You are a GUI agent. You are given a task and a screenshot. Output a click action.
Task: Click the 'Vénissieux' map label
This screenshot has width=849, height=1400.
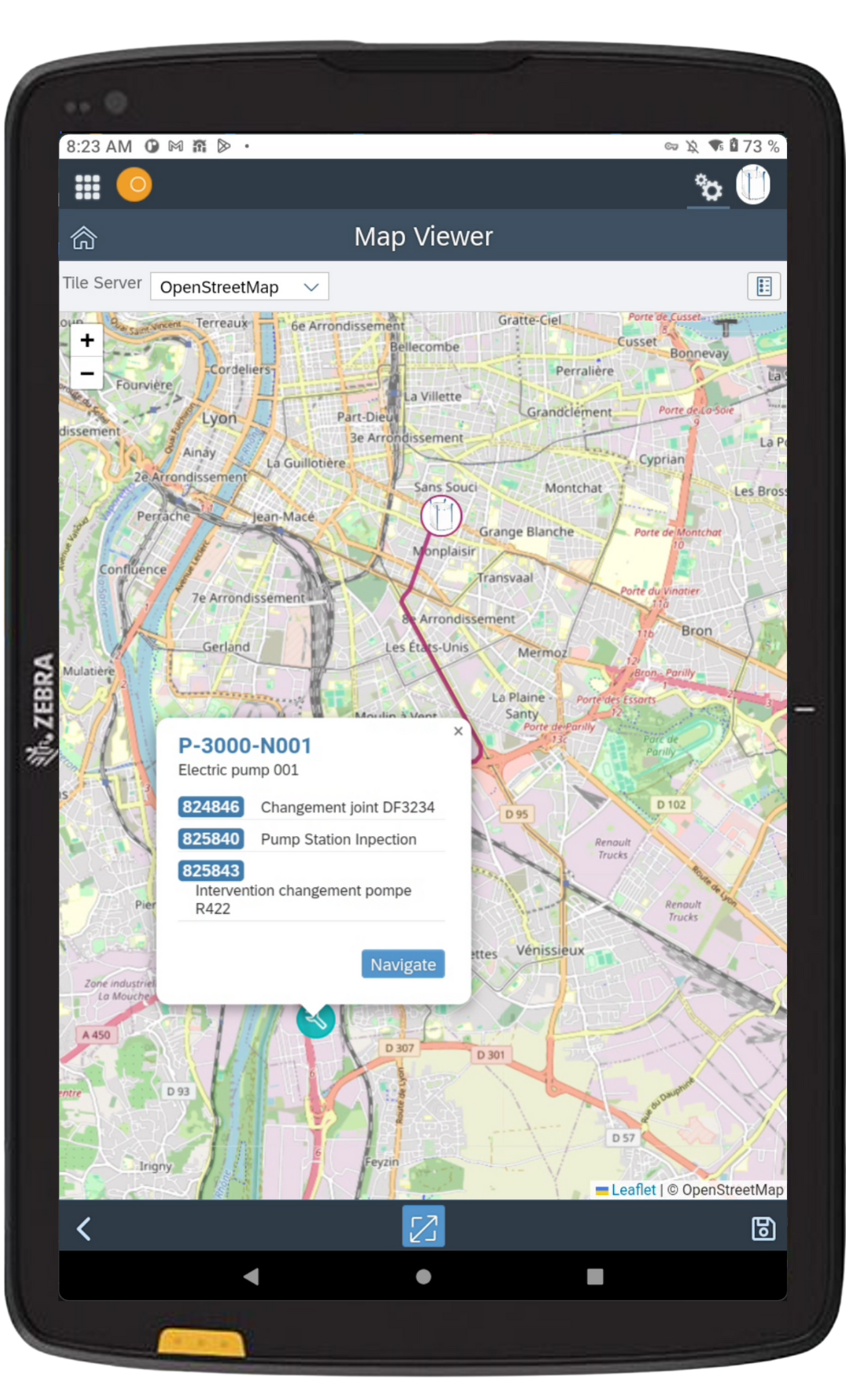click(x=550, y=950)
